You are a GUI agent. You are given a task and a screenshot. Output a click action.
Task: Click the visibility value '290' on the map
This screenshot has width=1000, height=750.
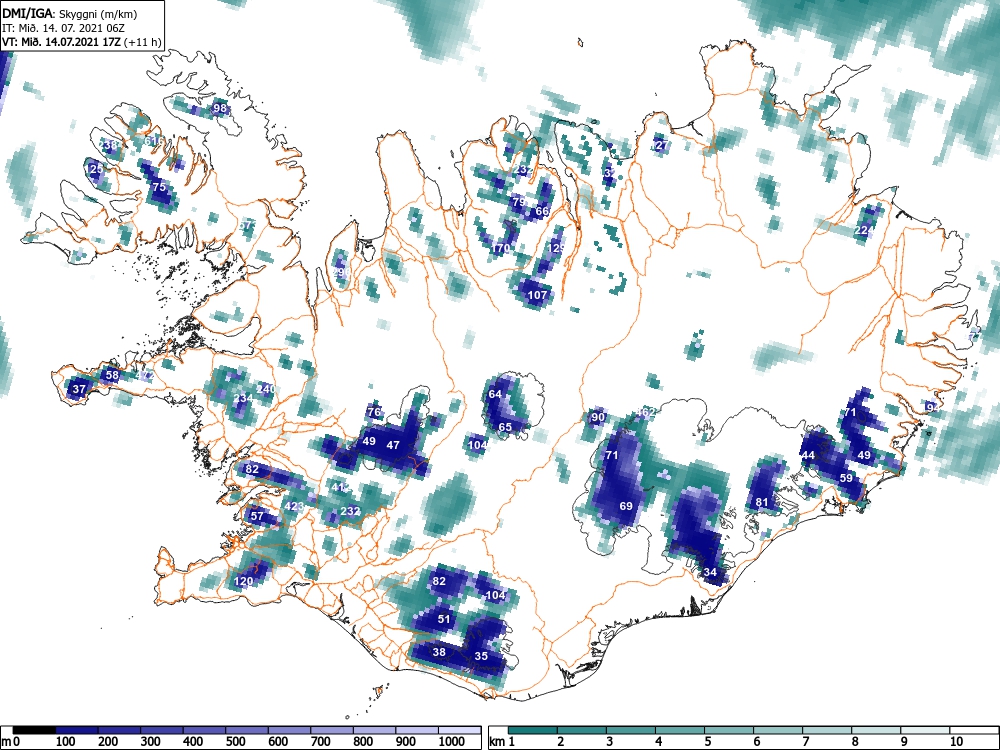341,272
